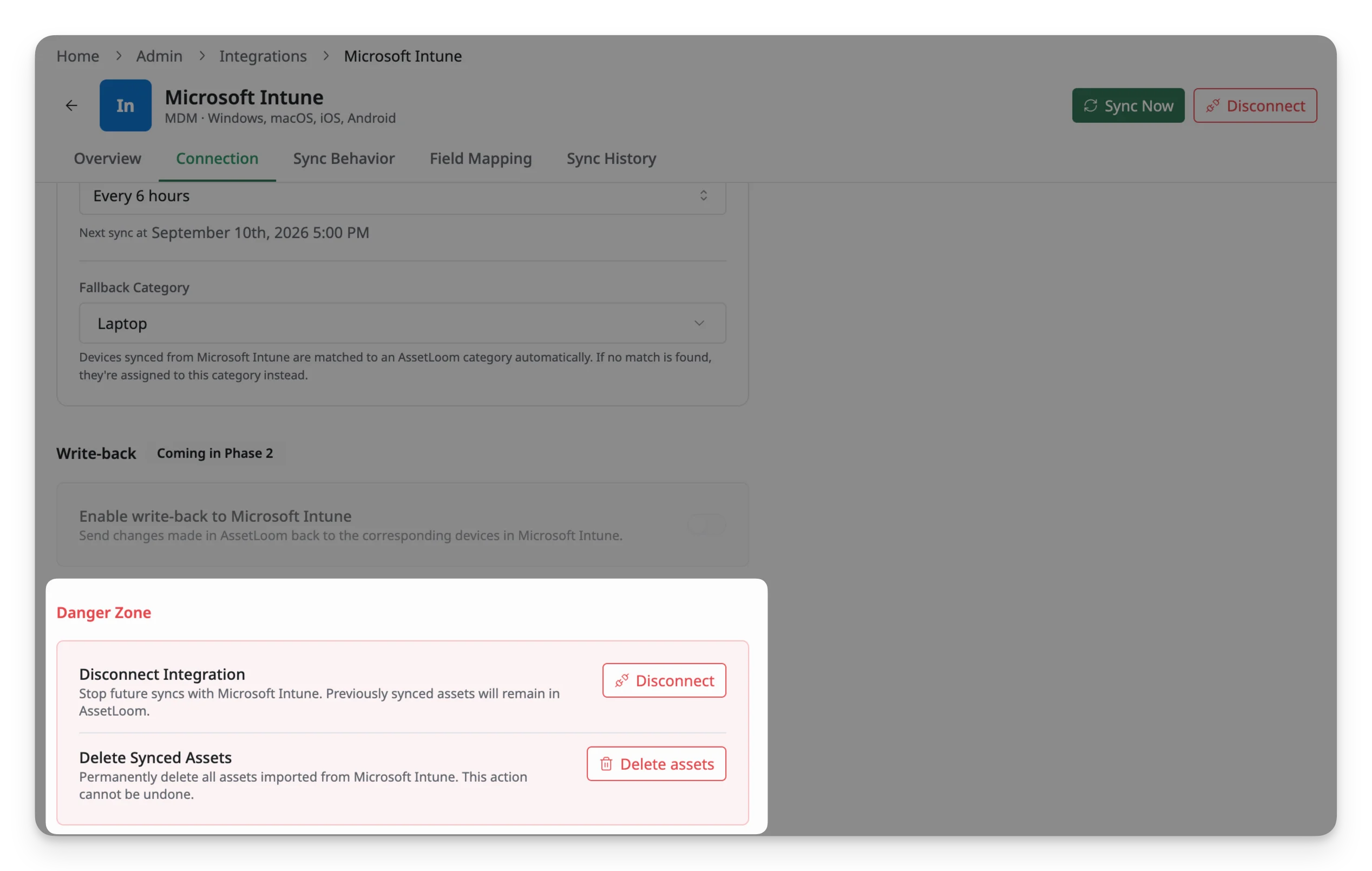
Task: Click the Write-back heading
Action: point(96,453)
